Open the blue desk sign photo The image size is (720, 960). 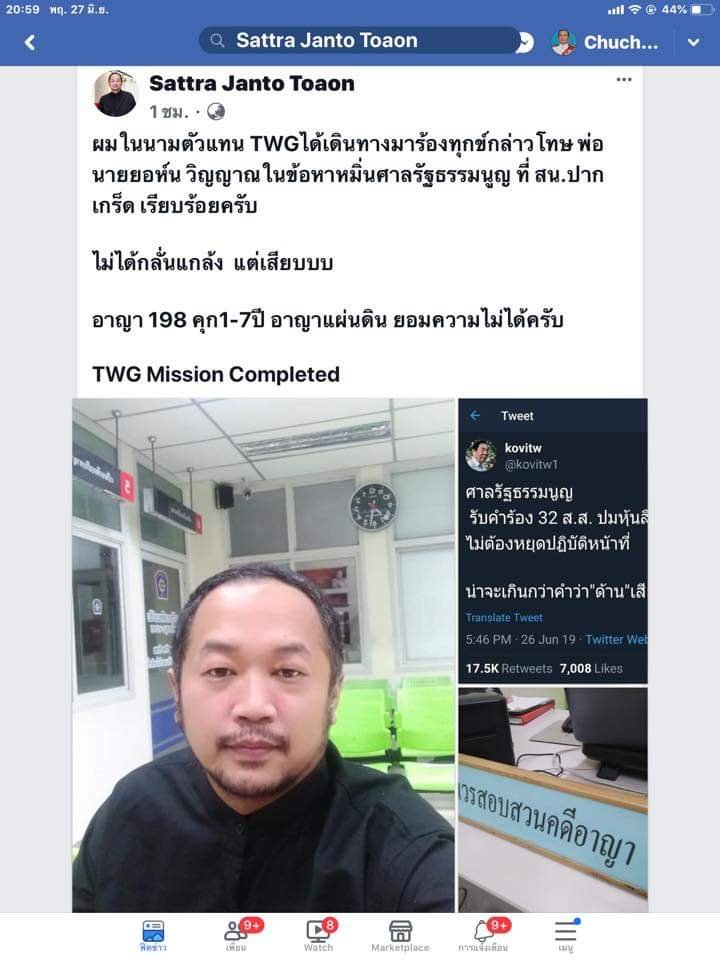click(x=553, y=800)
